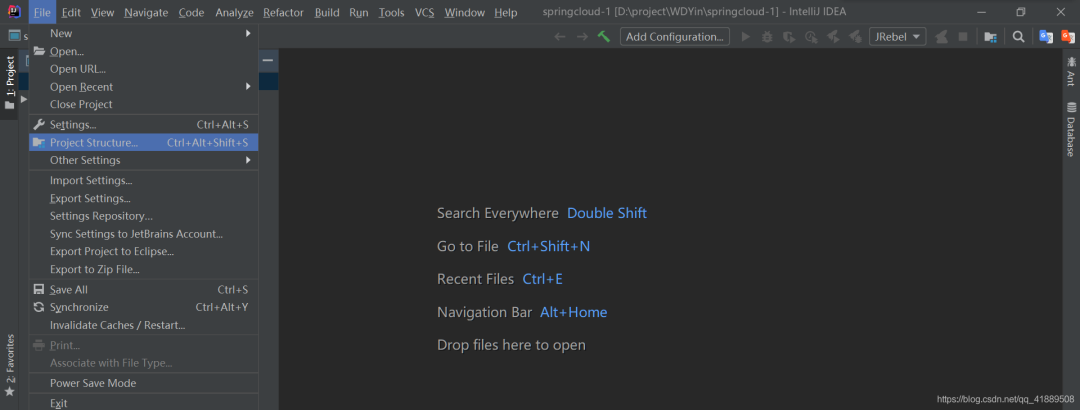1080x410 pixels.
Task: Click the red Translate icon
Action: 1068,37
